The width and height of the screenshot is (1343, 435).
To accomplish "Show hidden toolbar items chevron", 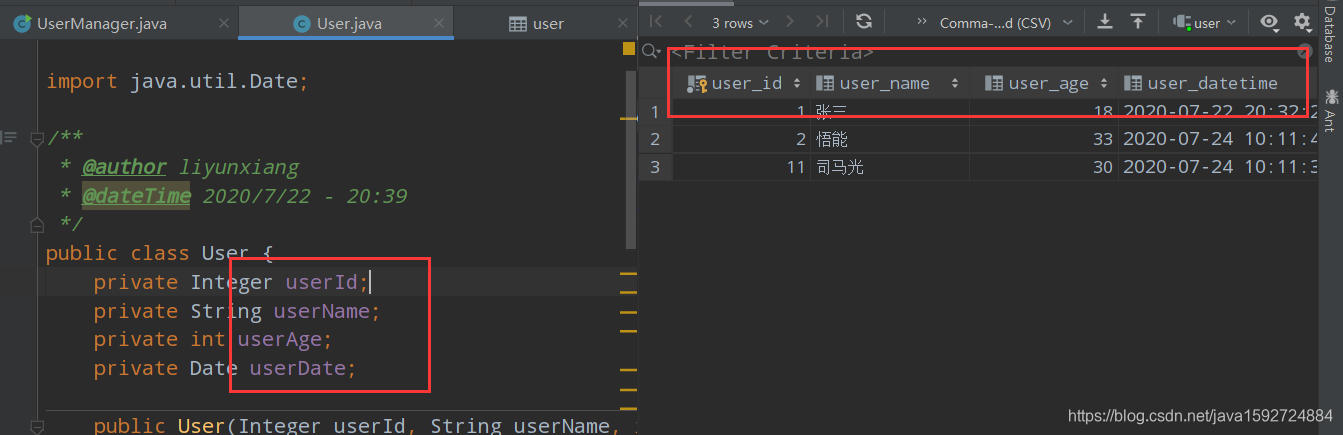I will (921, 22).
